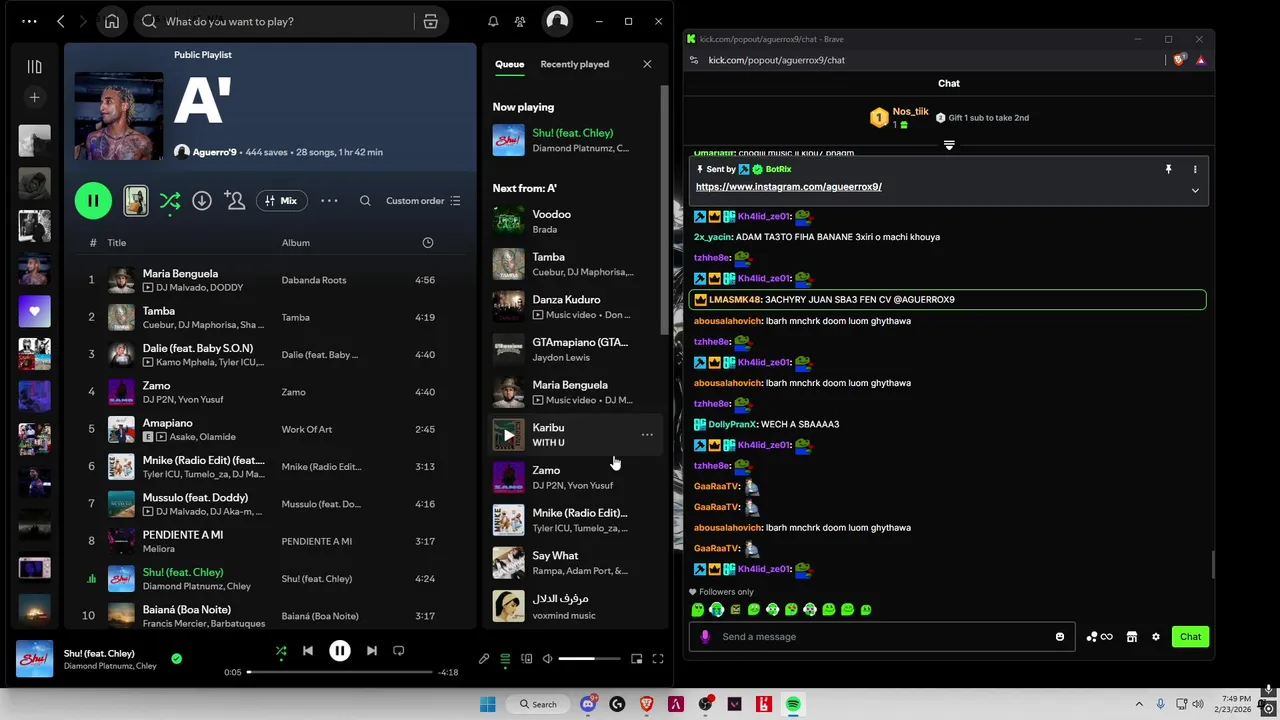Open Browse icon beside Spotify search

pyautogui.click(x=430, y=21)
